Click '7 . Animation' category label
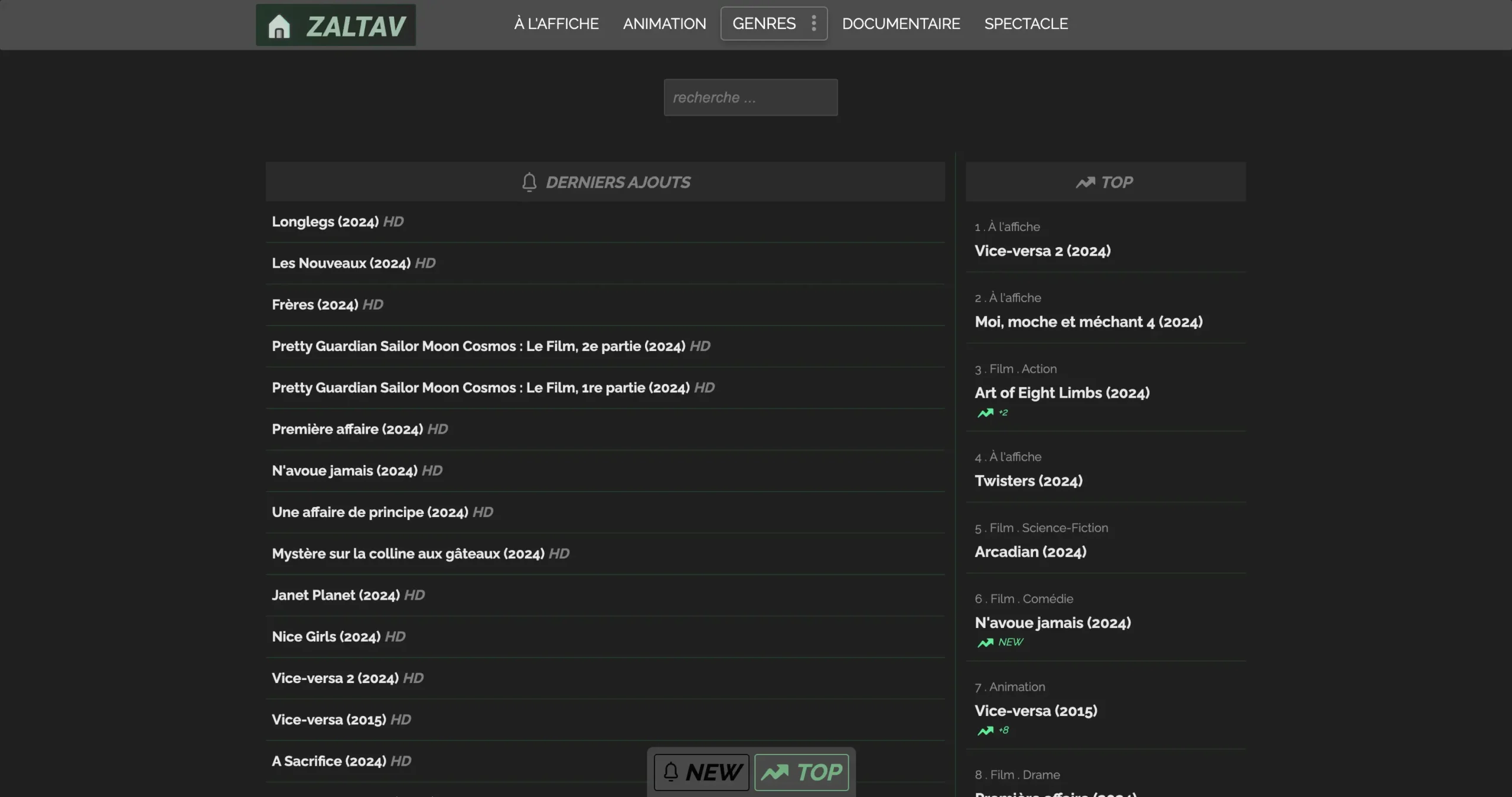This screenshot has width=1512, height=797. [x=1010, y=687]
